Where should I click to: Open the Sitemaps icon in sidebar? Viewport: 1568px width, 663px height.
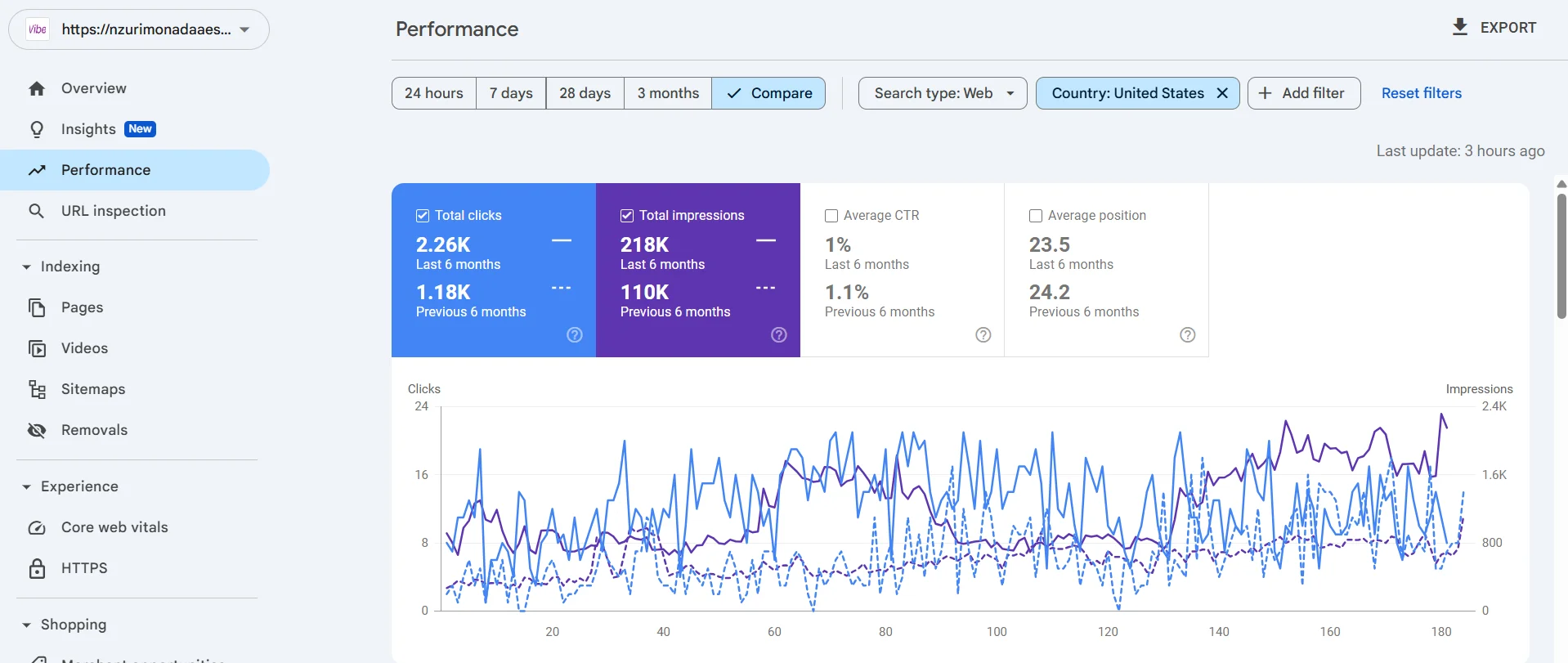point(37,389)
